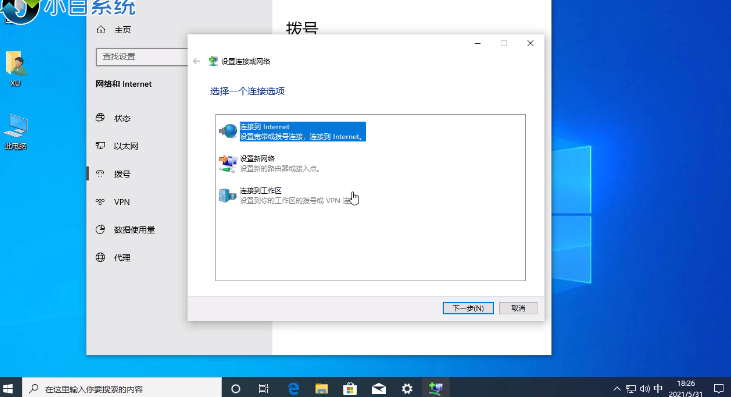Click the network tray icon
The height and width of the screenshot is (397, 731).
click(631, 389)
